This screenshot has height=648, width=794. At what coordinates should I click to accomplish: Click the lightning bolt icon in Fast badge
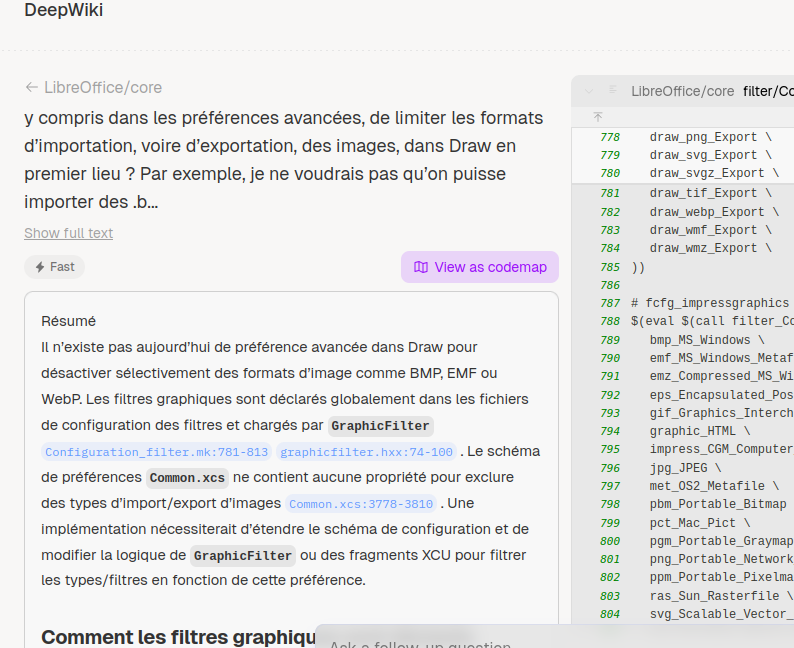coord(40,267)
